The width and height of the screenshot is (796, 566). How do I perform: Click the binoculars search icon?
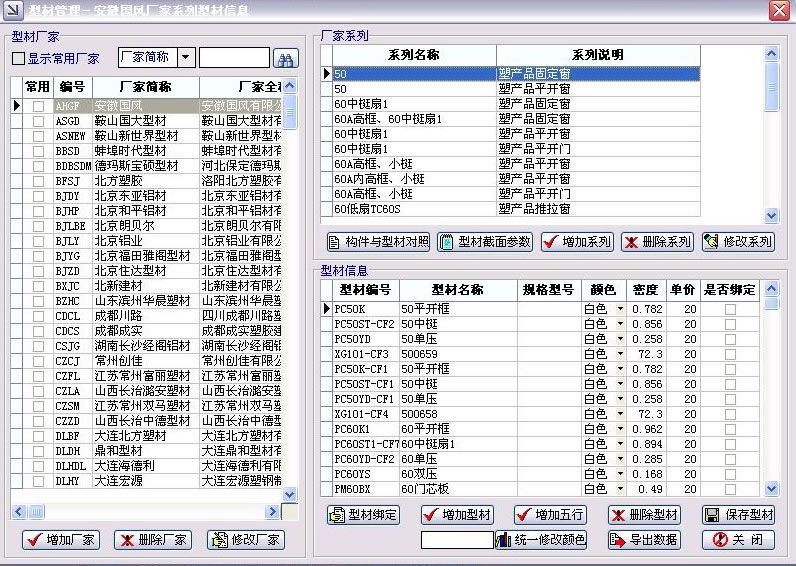click(286, 58)
